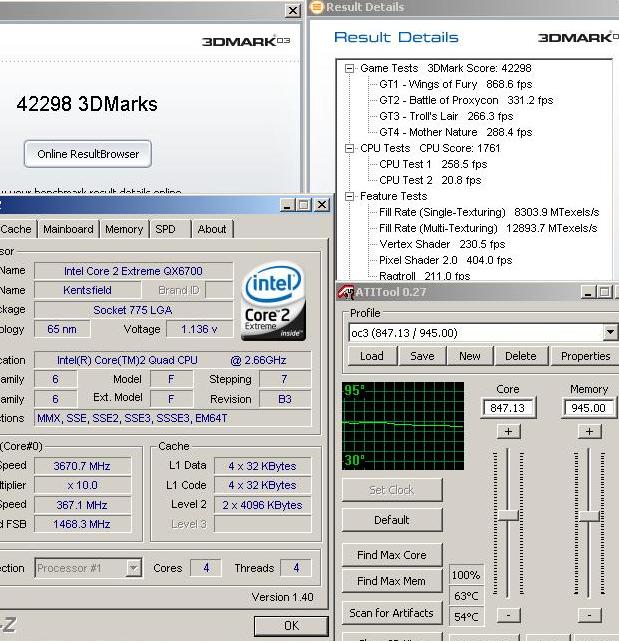
Task: Click the Intel Core 2 Extreme QX6700 name field
Action: [133, 271]
